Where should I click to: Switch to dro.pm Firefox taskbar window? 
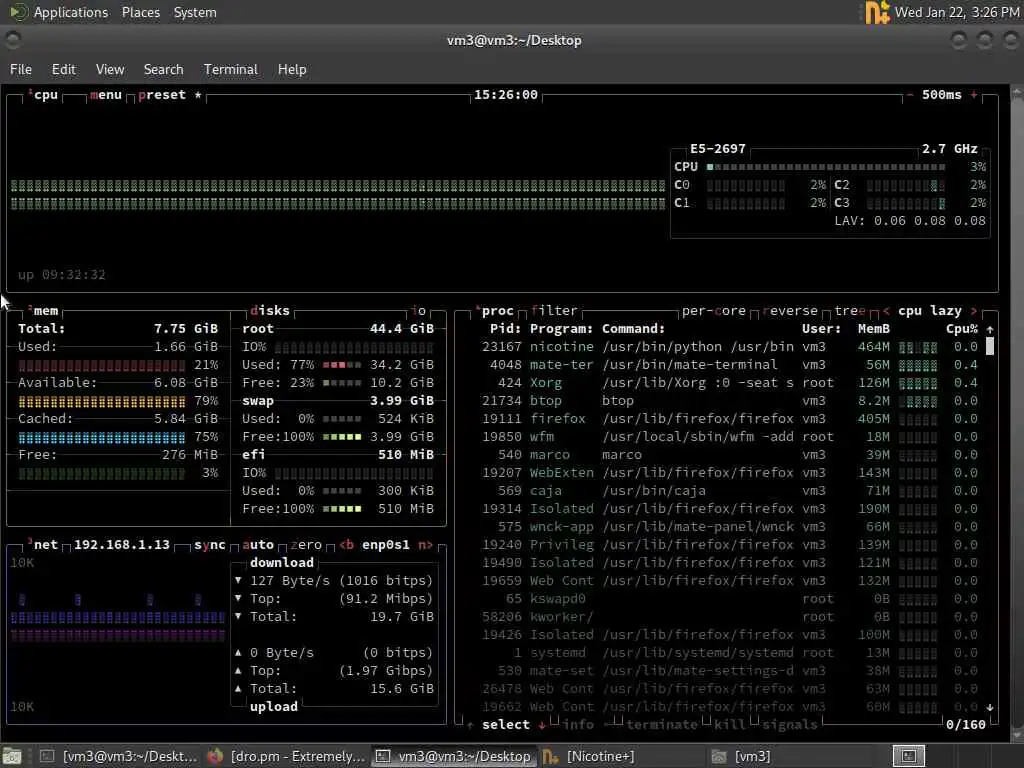click(x=286, y=756)
